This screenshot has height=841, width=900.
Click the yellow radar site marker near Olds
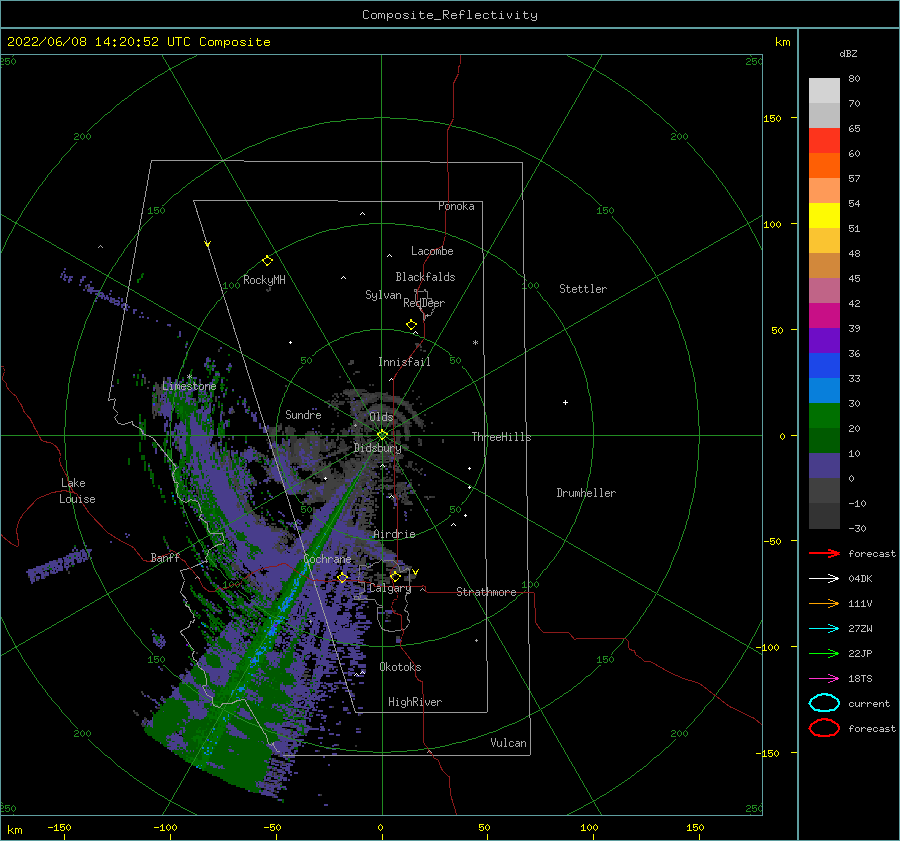coord(382,435)
